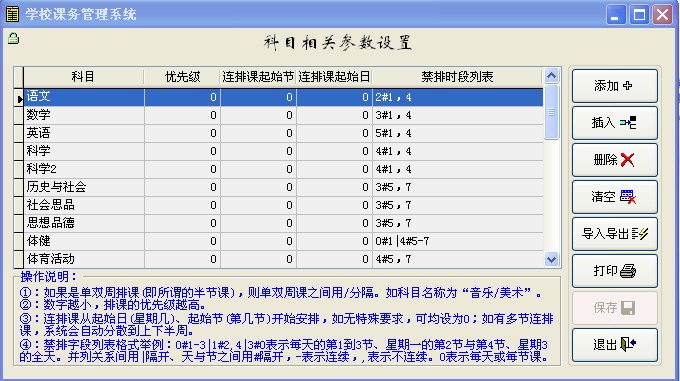The width and height of the screenshot is (680, 381).
Task: Click the 禁排时段列表 column header
Action: (x=457, y=77)
